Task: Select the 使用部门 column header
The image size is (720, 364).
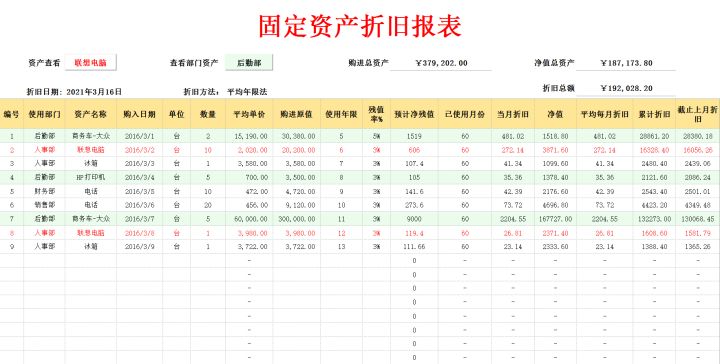Action: [44, 114]
